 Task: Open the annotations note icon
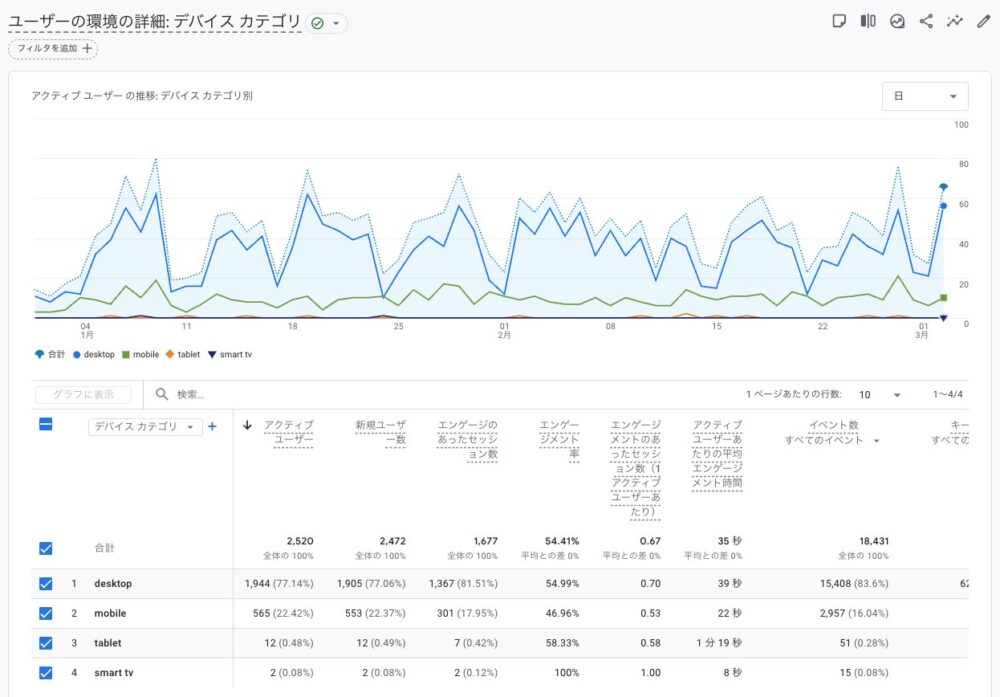pos(840,21)
